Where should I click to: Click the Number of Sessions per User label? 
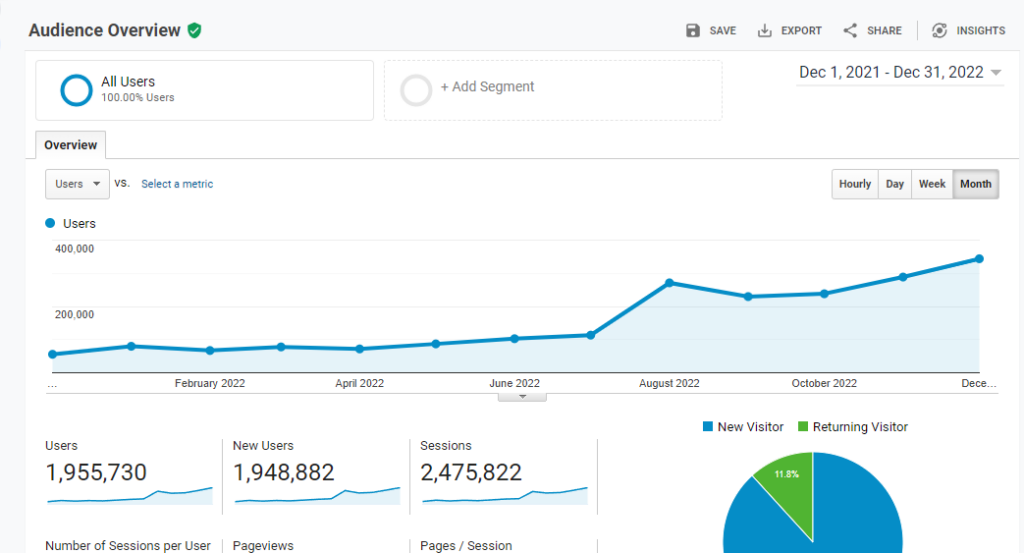[128, 546]
